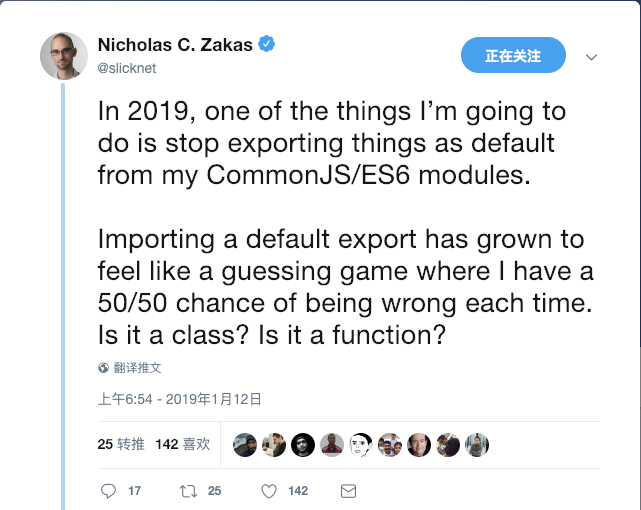Viewport: 641px width, 510px height.
Task: Click the last liker avatar in row
Action: coord(477,445)
